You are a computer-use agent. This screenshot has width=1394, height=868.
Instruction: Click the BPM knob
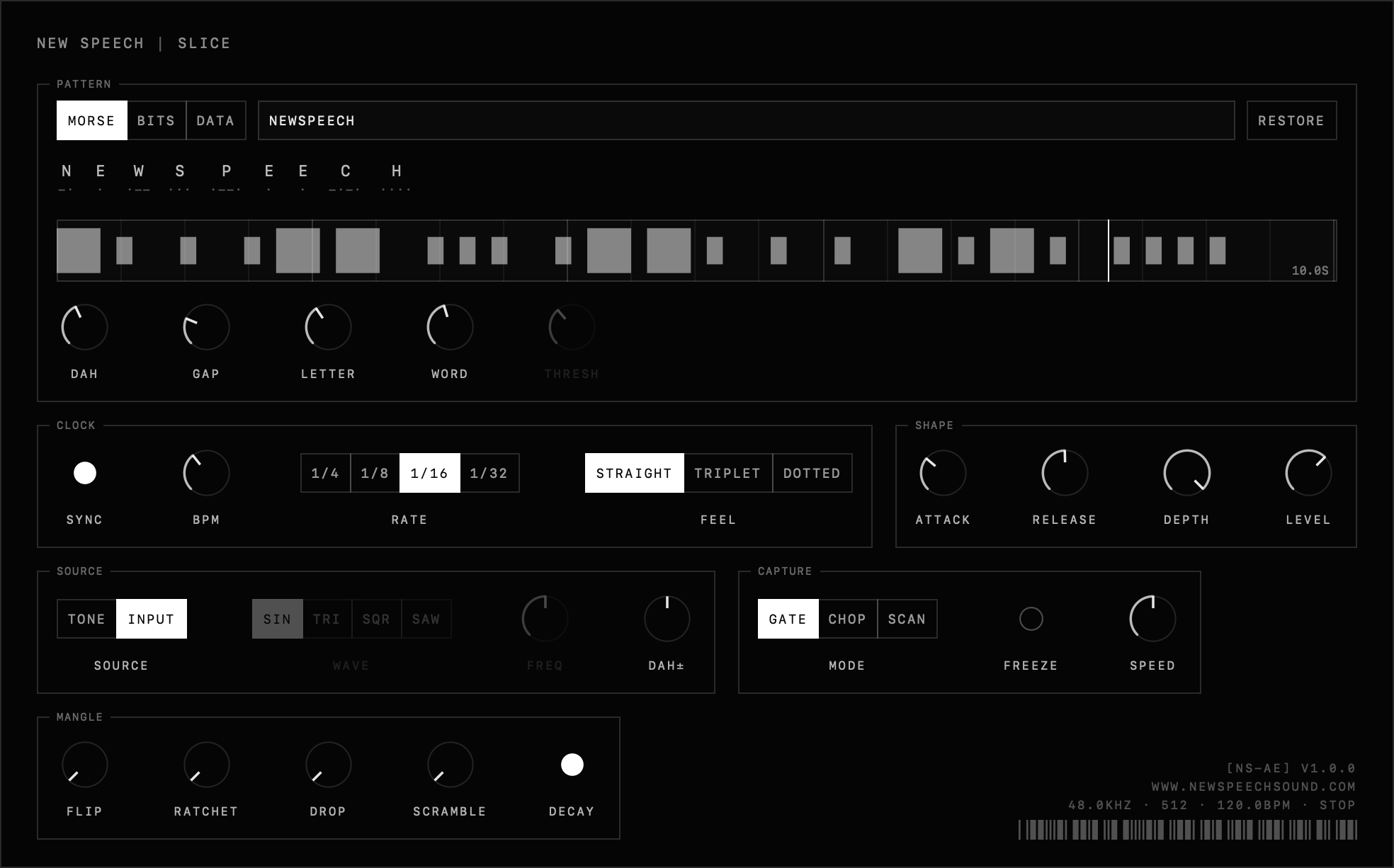(x=207, y=473)
